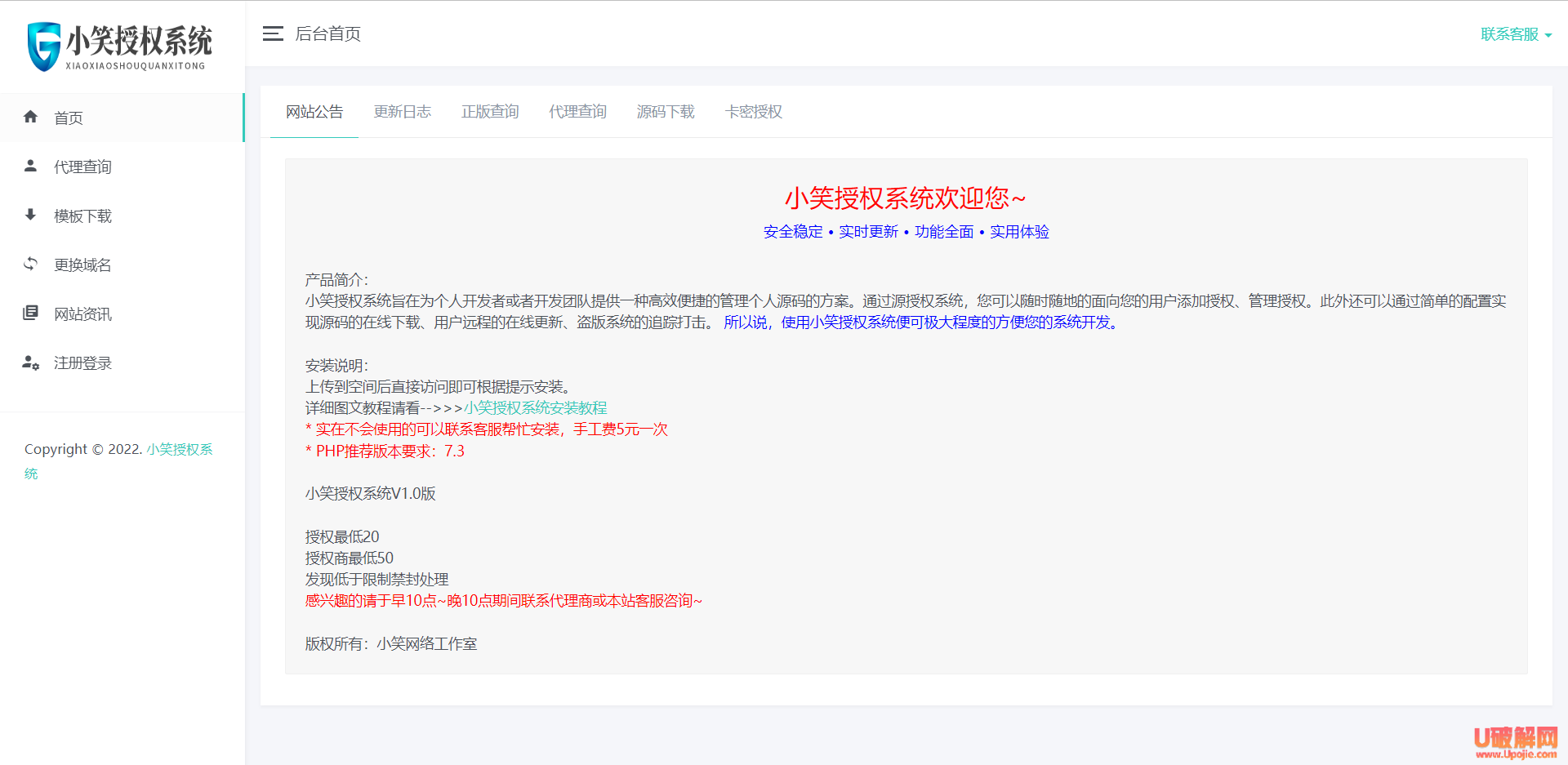Select the 网站公告 tab
The width and height of the screenshot is (1568, 765).
pyautogui.click(x=314, y=112)
